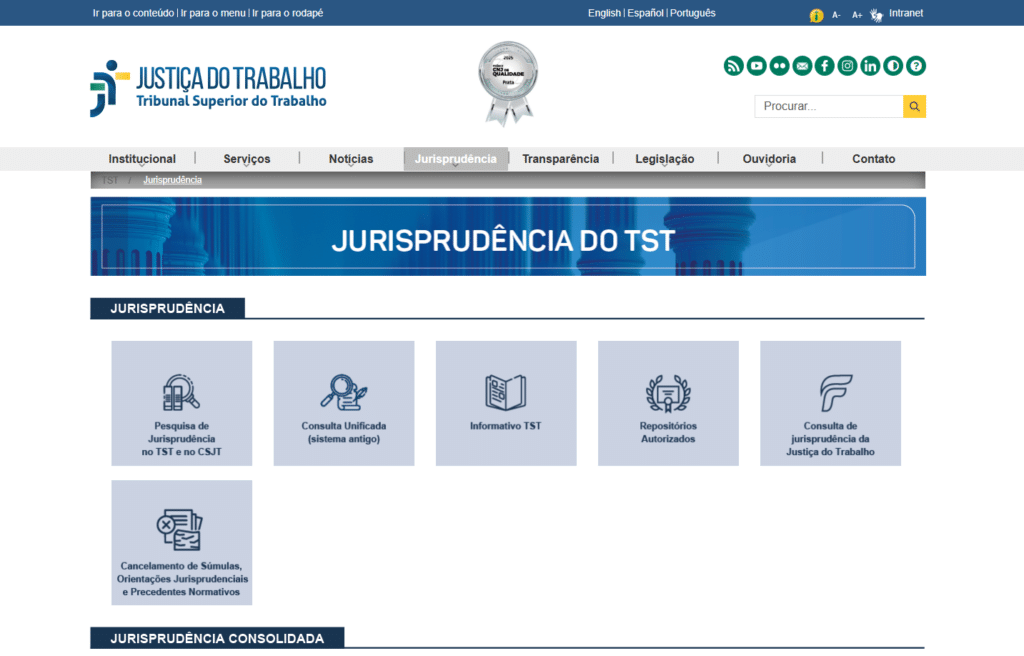Image resolution: width=1024 pixels, height=656 pixels.
Task: Open the Flickr icon
Action: [x=779, y=66]
